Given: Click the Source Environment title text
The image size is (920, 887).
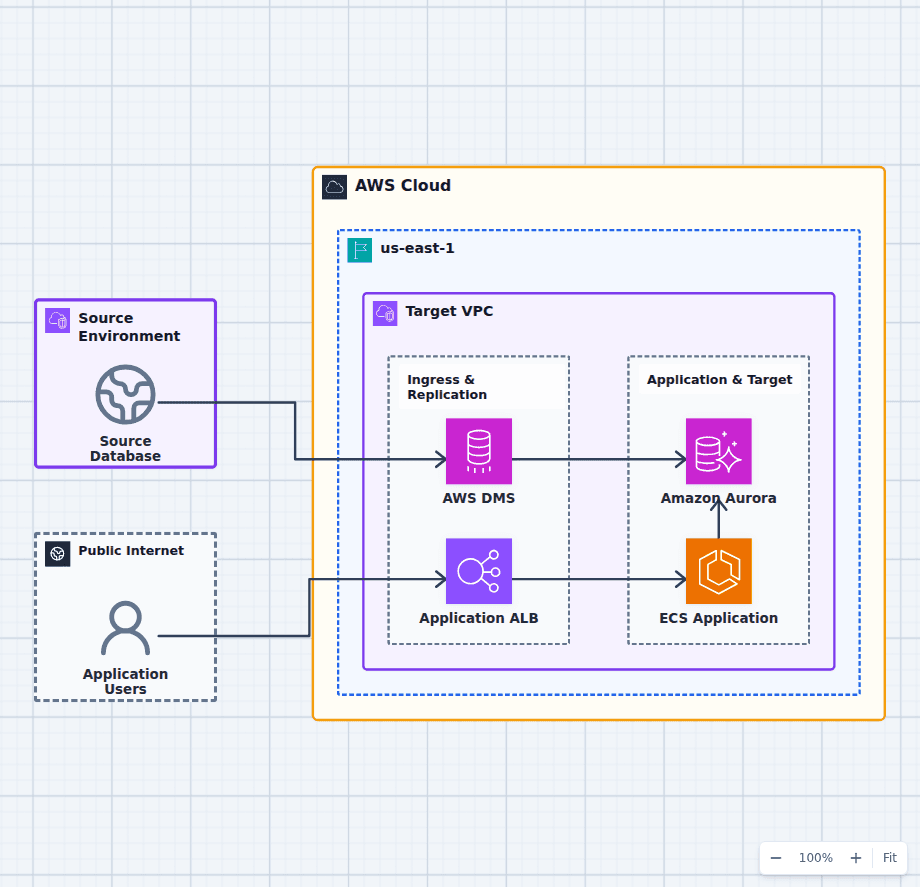Looking at the screenshot, I should pyautogui.click(x=129, y=327).
